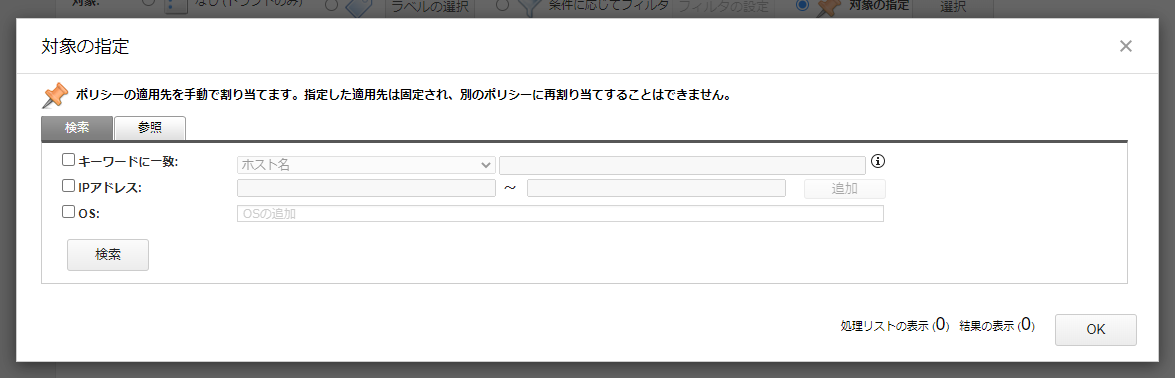This screenshot has width=1175, height=378.
Task: Click the IP address start field
Action: (366, 188)
